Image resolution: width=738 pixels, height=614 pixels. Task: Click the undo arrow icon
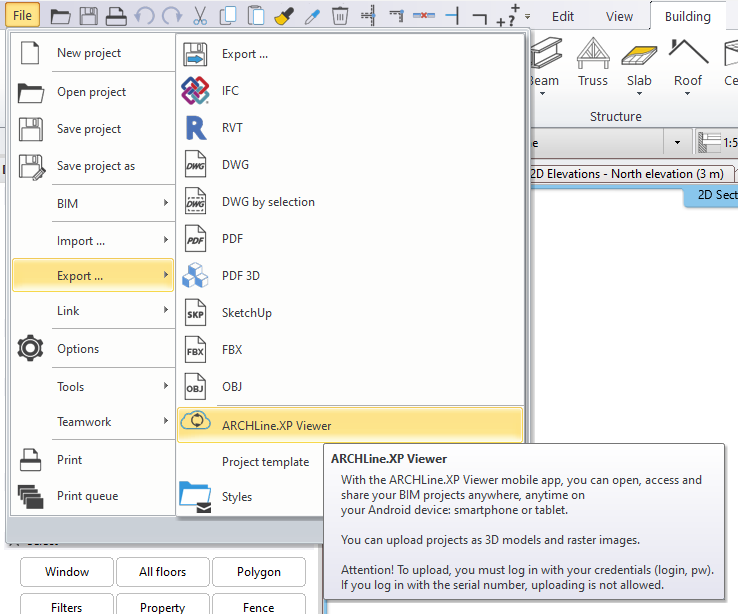click(x=144, y=16)
